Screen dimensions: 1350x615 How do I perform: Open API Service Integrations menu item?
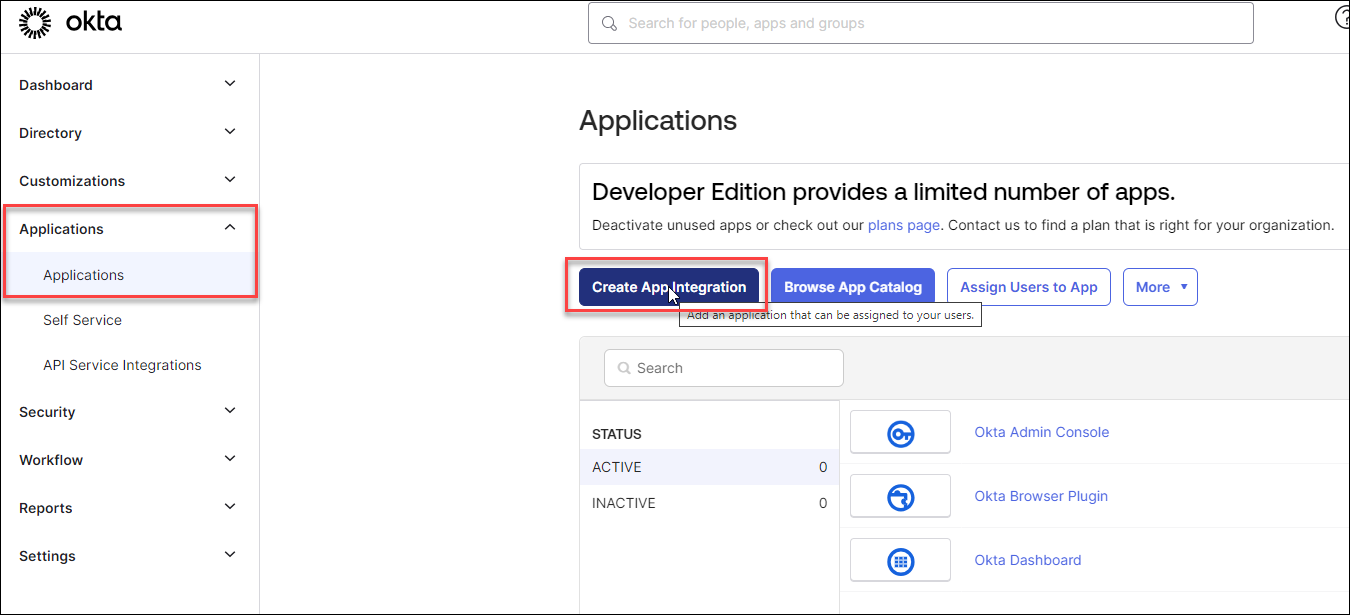tap(122, 365)
